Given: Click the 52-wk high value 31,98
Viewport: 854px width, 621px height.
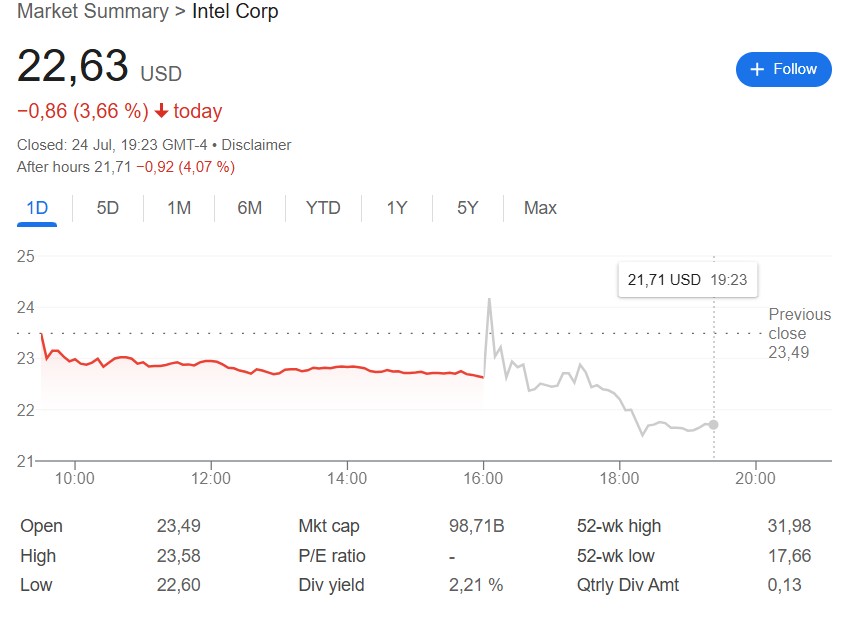Looking at the screenshot, I should [x=789, y=526].
